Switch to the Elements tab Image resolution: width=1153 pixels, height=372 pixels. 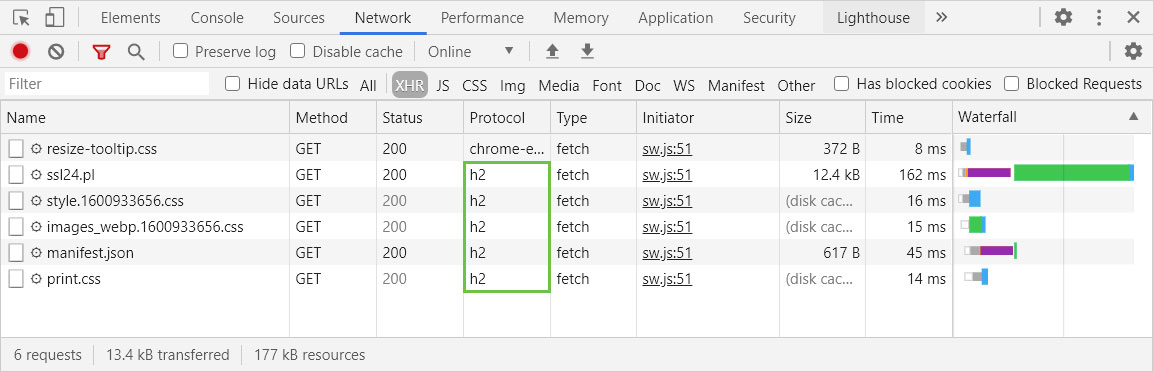[130, 18]
